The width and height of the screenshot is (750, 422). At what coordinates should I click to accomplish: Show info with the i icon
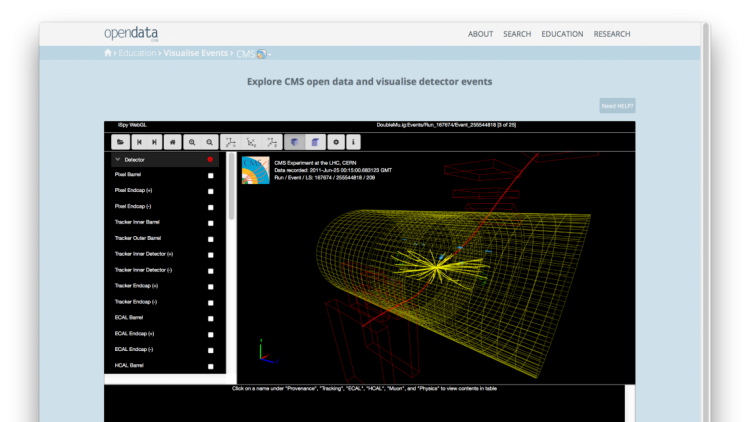pos(353,142)
